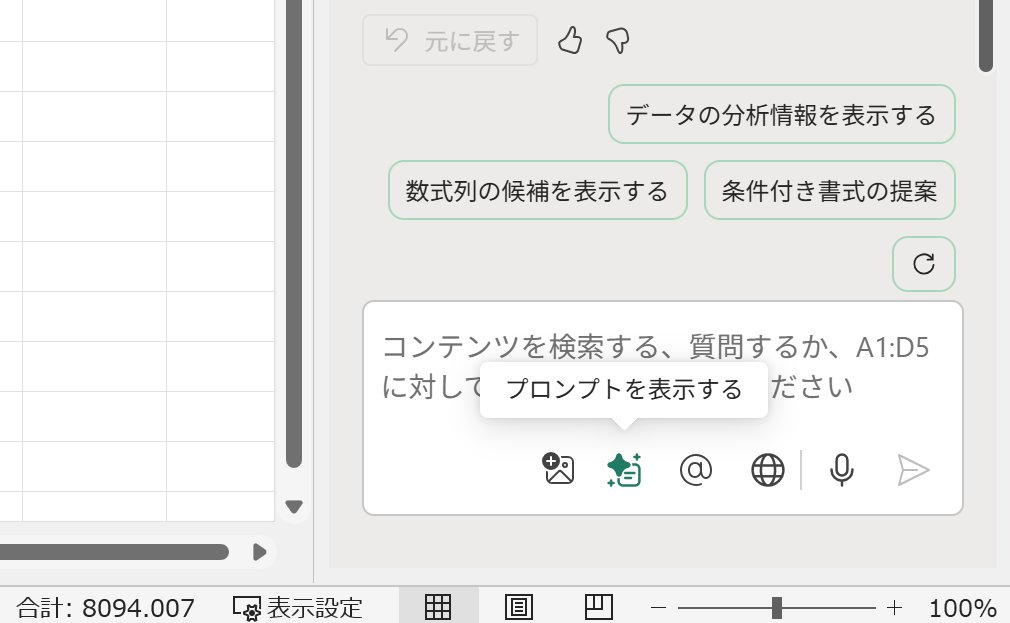Start voice input with the microphone icon
Viewport: 1010px width, 623px height.
coord(841,470)
